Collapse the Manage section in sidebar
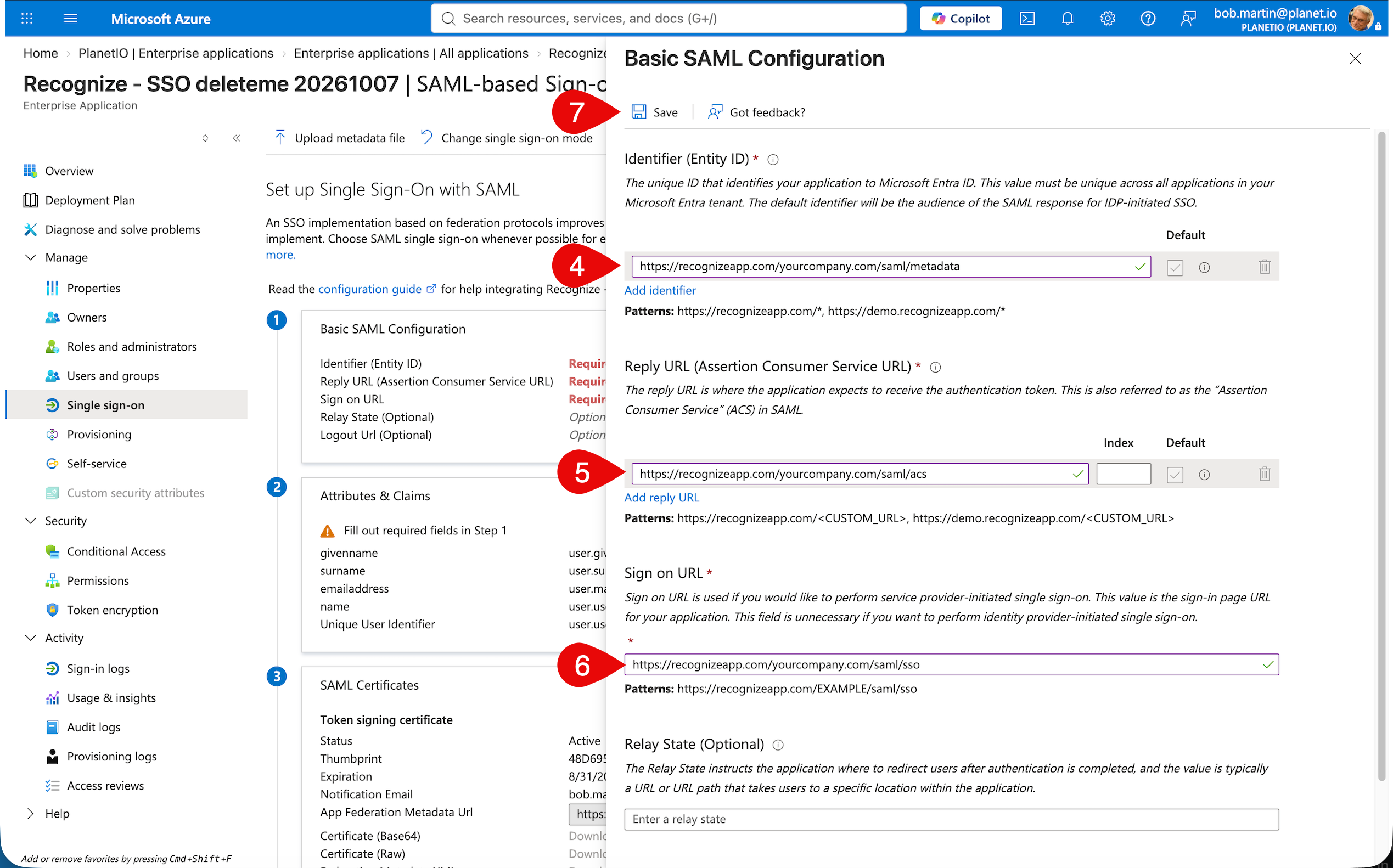 pyautogui.click(x=30, y=257)
